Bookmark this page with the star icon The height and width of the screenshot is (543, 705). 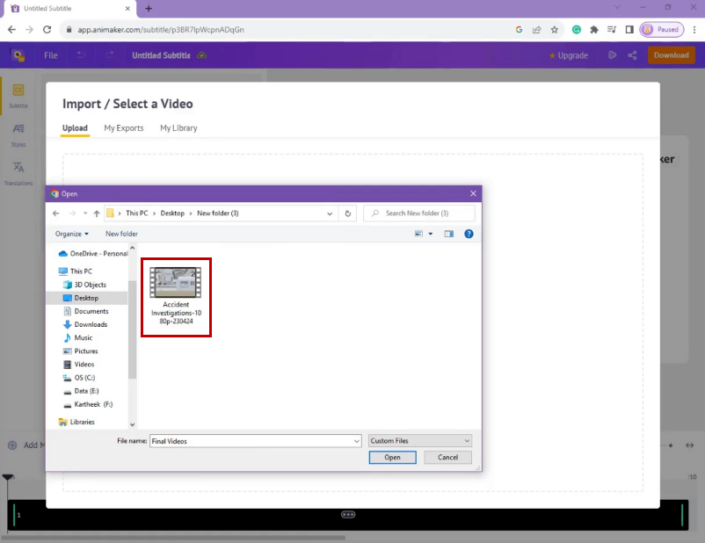(x=554, y=30)
